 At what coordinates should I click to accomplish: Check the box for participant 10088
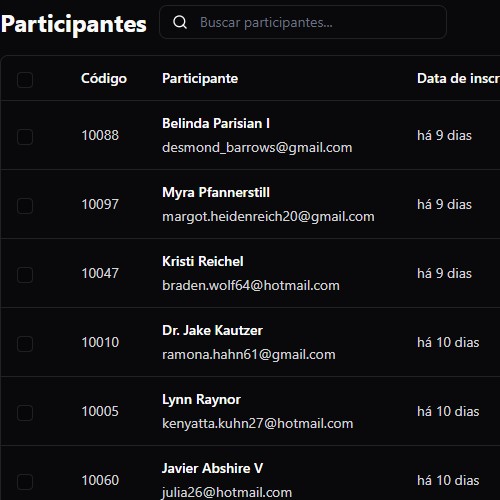pos(25,137)
